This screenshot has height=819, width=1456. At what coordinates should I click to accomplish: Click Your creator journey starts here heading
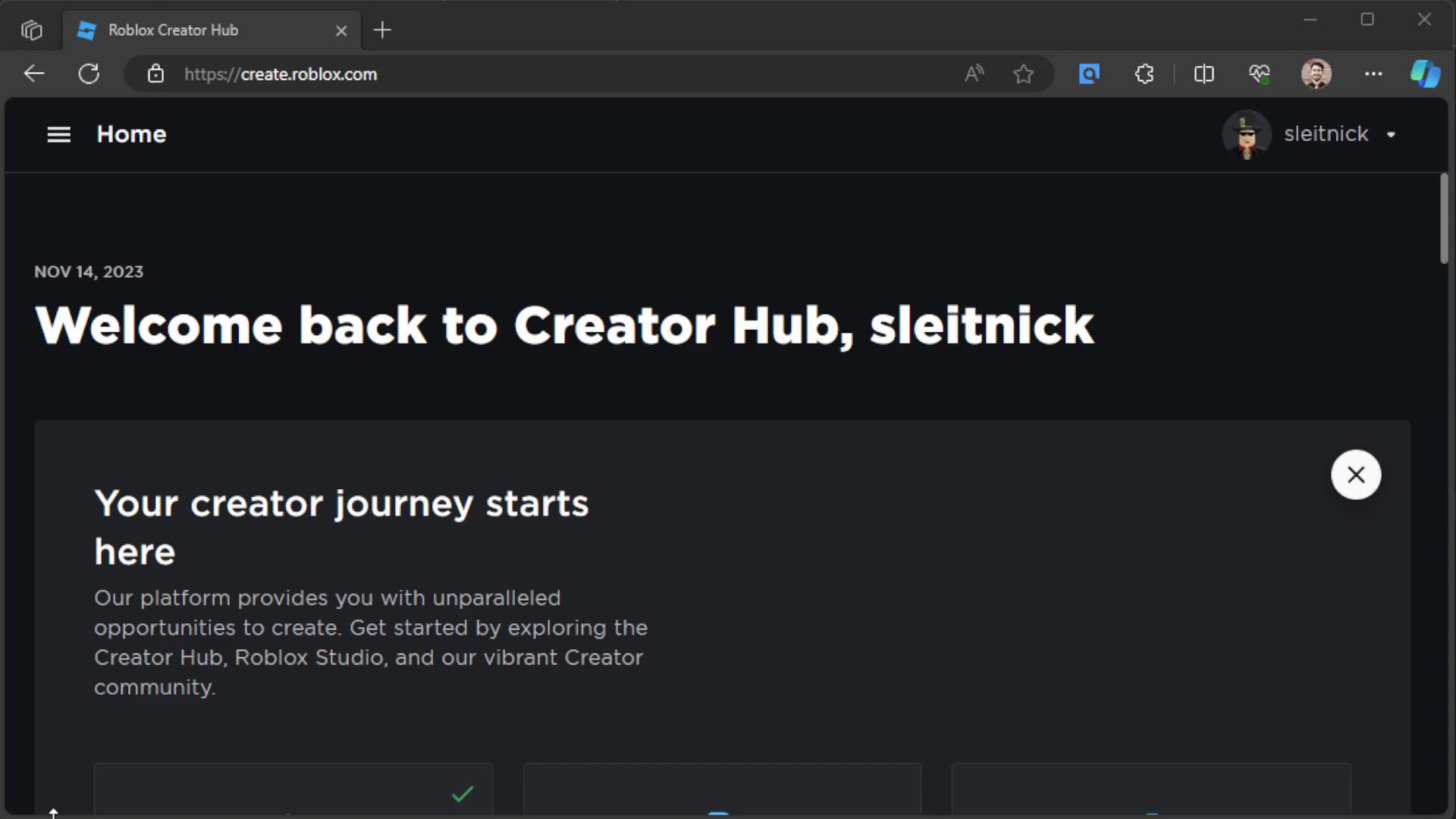click(x=341, y=526)
